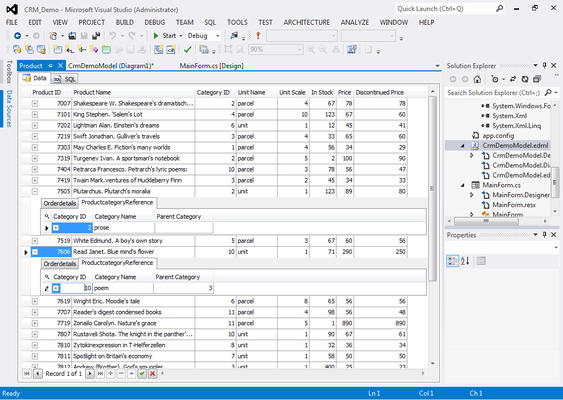
Task: Expand the row for product 7007
Action: click(35, 103)
